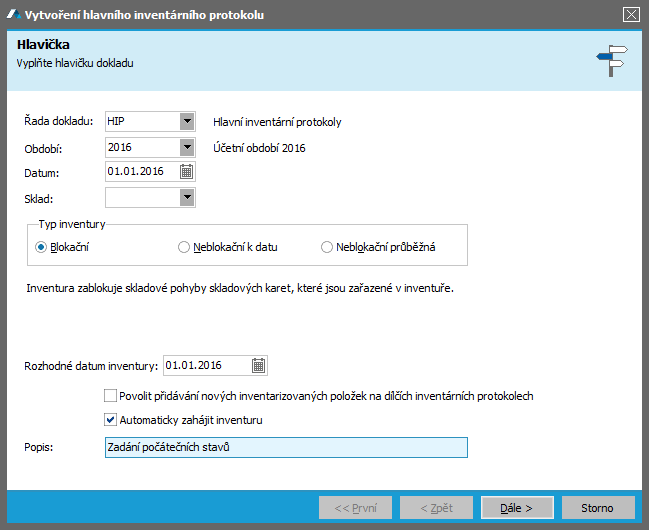The width and height of the screenshot is (650, 531).
Task: Open calendar for Rozhodné datum inventury
Action: tap(258, 365)
